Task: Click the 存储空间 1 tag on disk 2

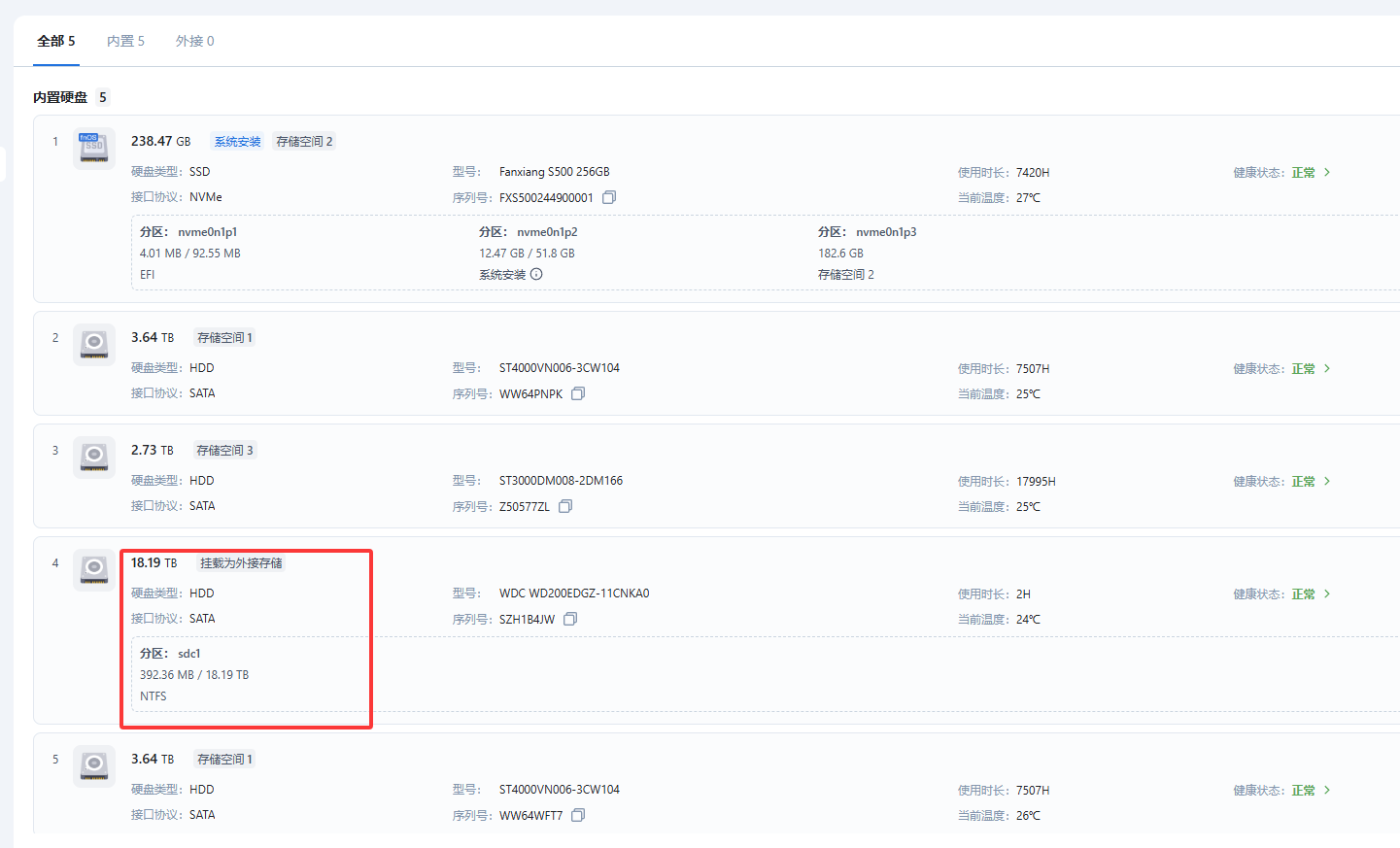Action: (224, 338)
